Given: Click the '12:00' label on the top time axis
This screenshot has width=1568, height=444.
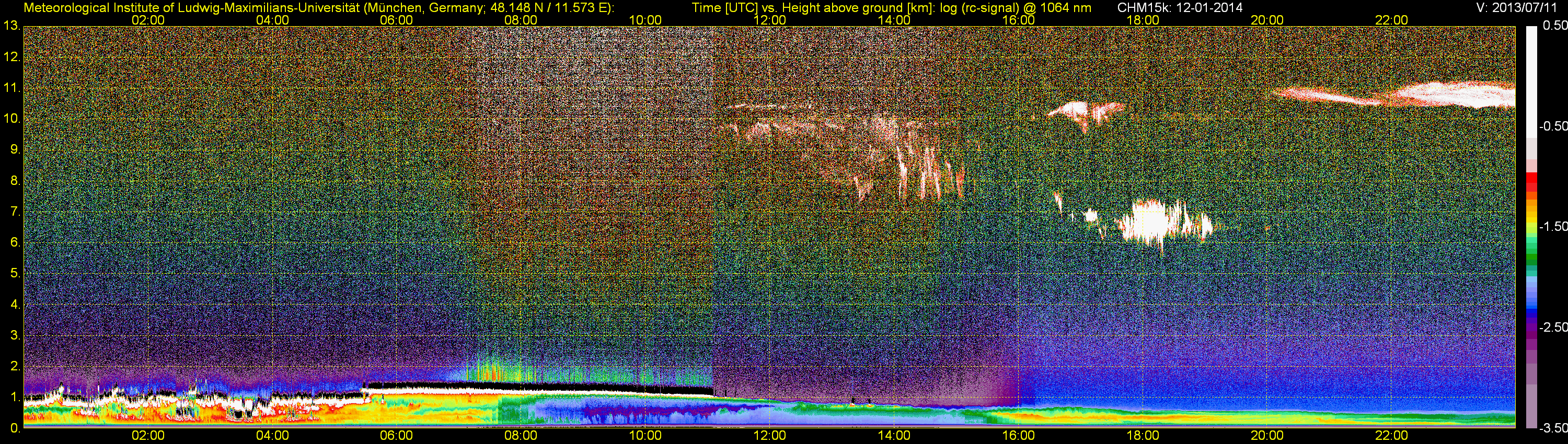Looking at the screenshot, I should point(770,20).
